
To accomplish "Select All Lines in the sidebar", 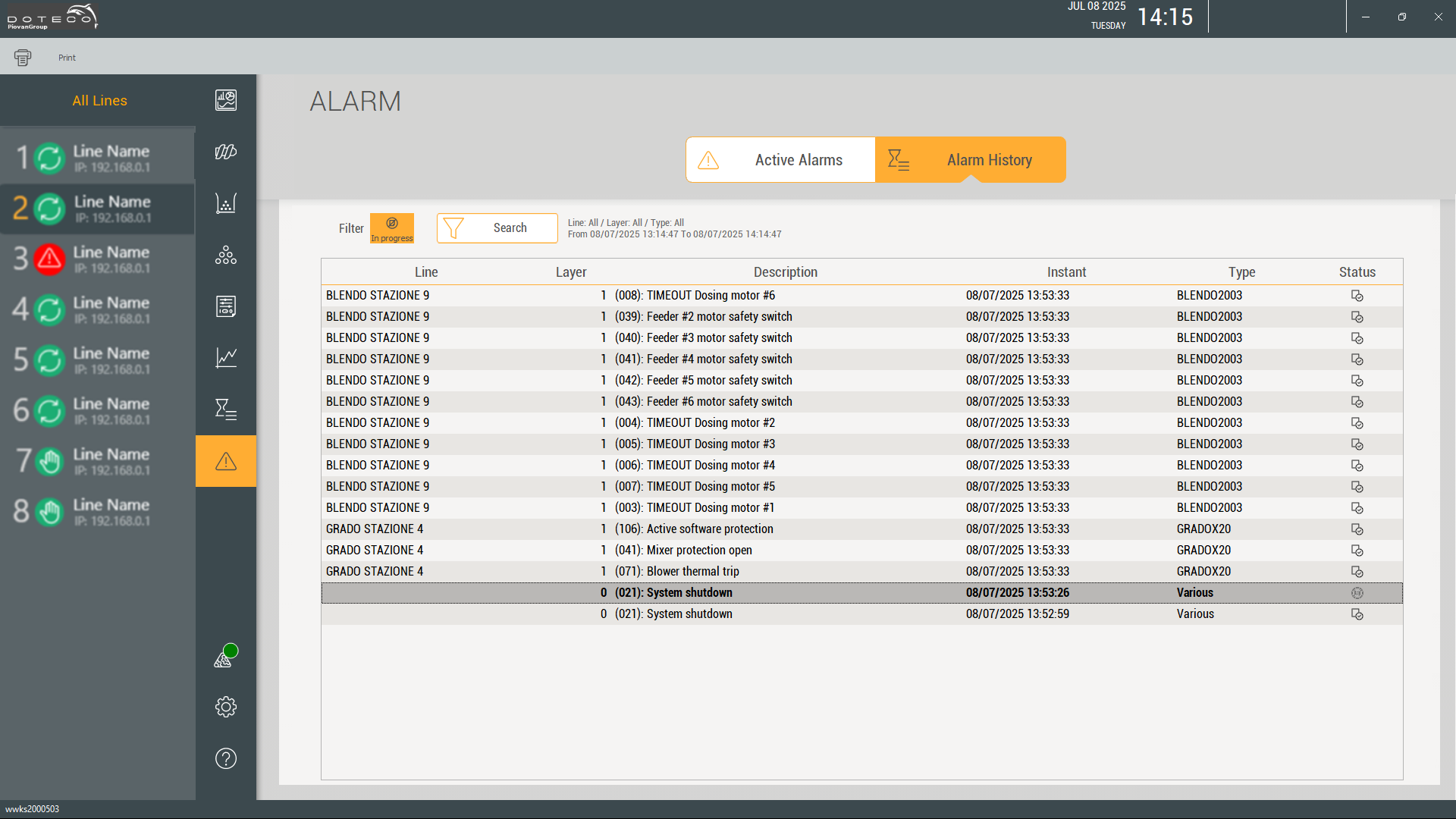I will (x=99, y=101).
